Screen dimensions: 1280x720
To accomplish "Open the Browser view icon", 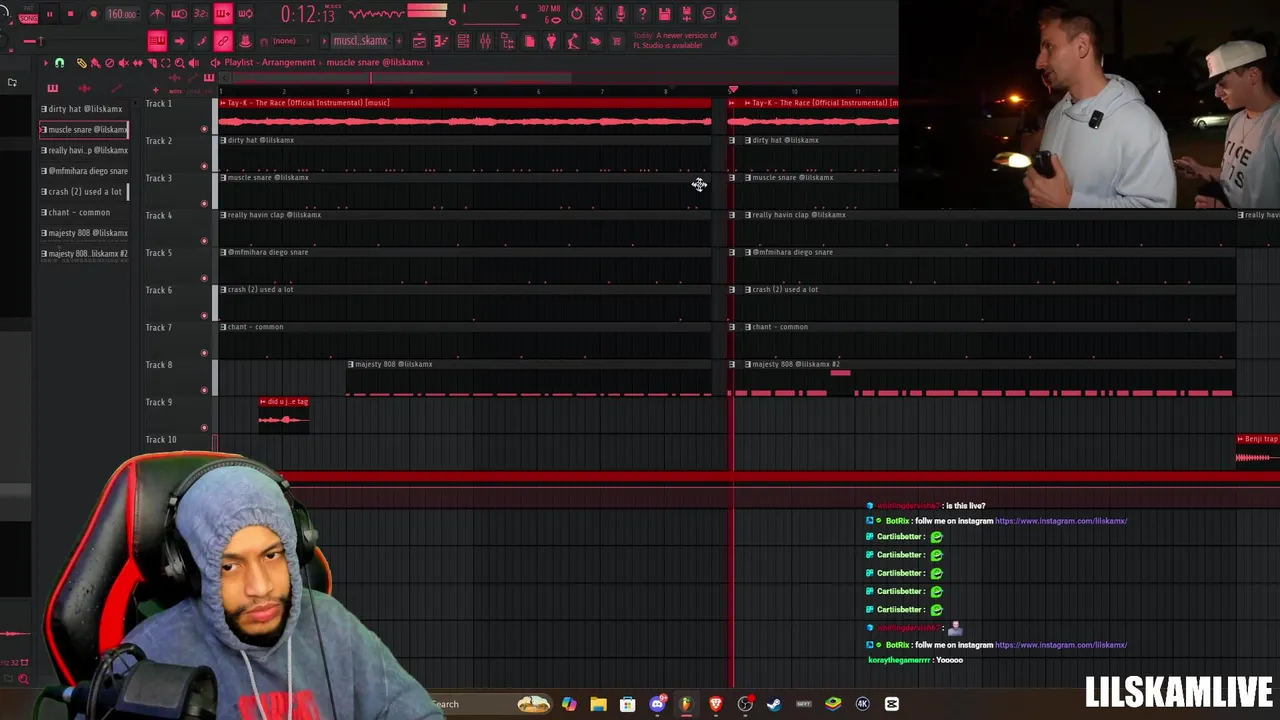I will coord(508,41).
